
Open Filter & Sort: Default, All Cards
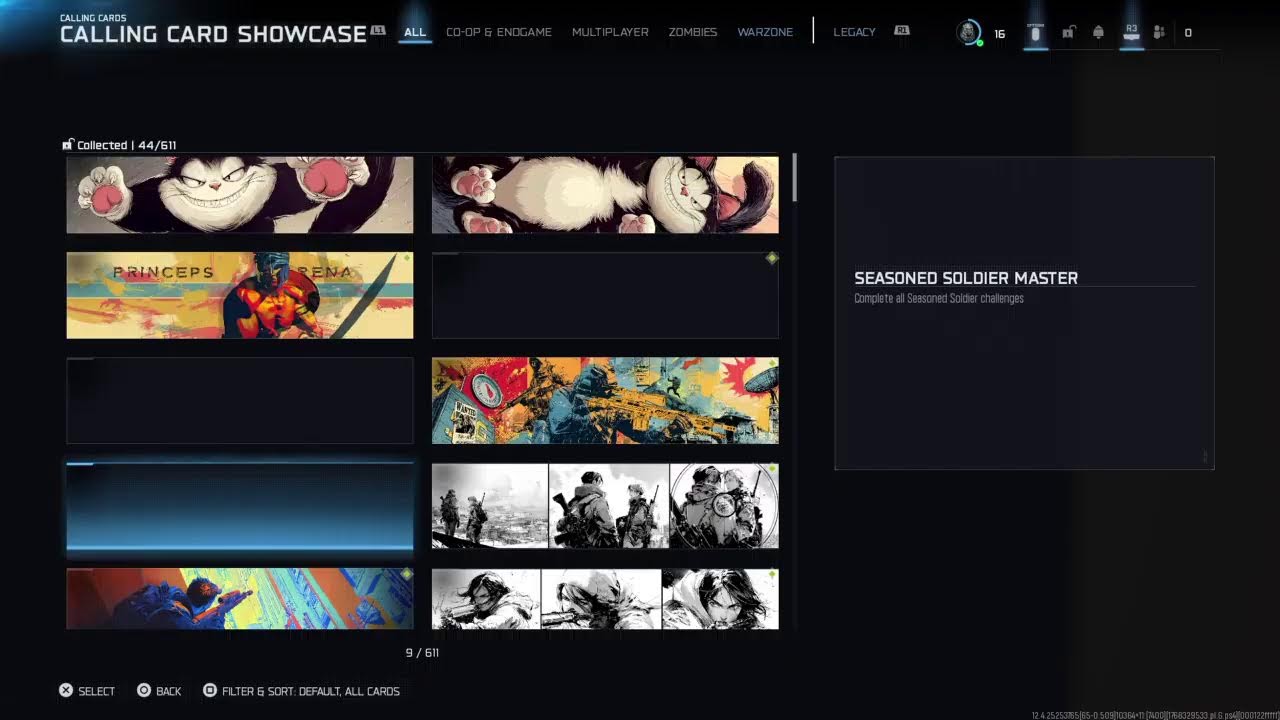311,691
